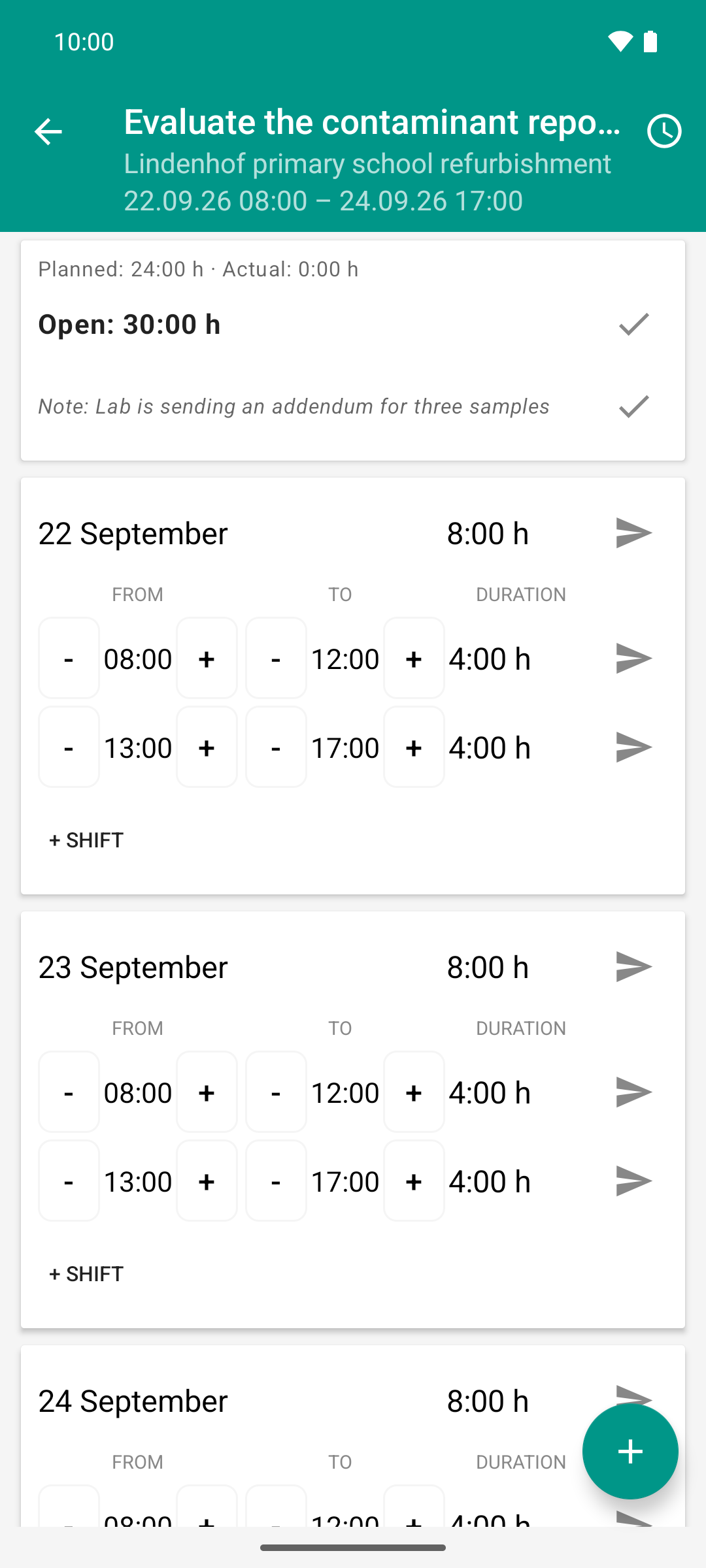This screenshot has height=1568, width=706.
Task: Decrease 22 September 17:00 end time
Action: [276, 747]
